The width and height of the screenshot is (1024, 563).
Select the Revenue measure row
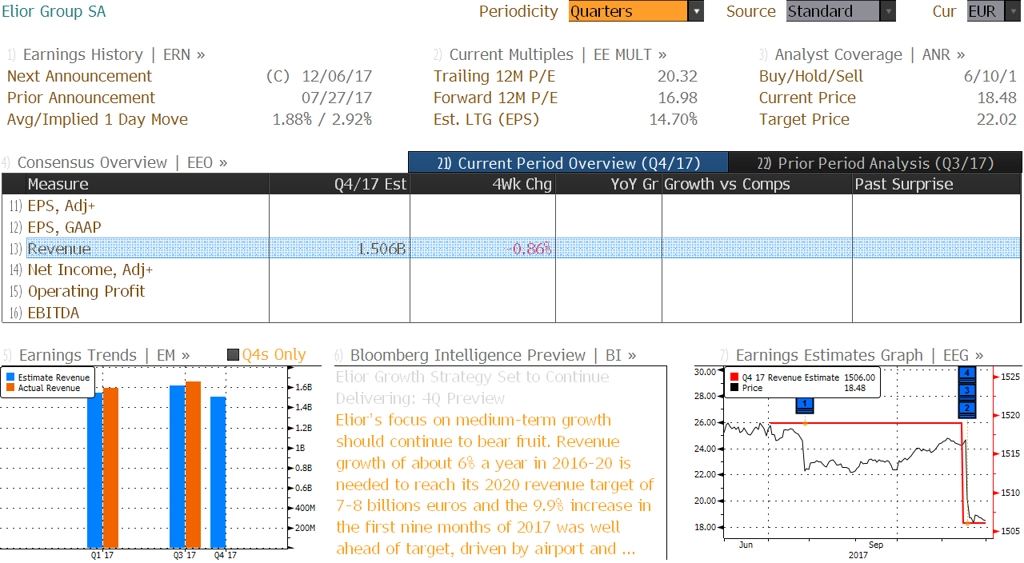tap(511, 248)
